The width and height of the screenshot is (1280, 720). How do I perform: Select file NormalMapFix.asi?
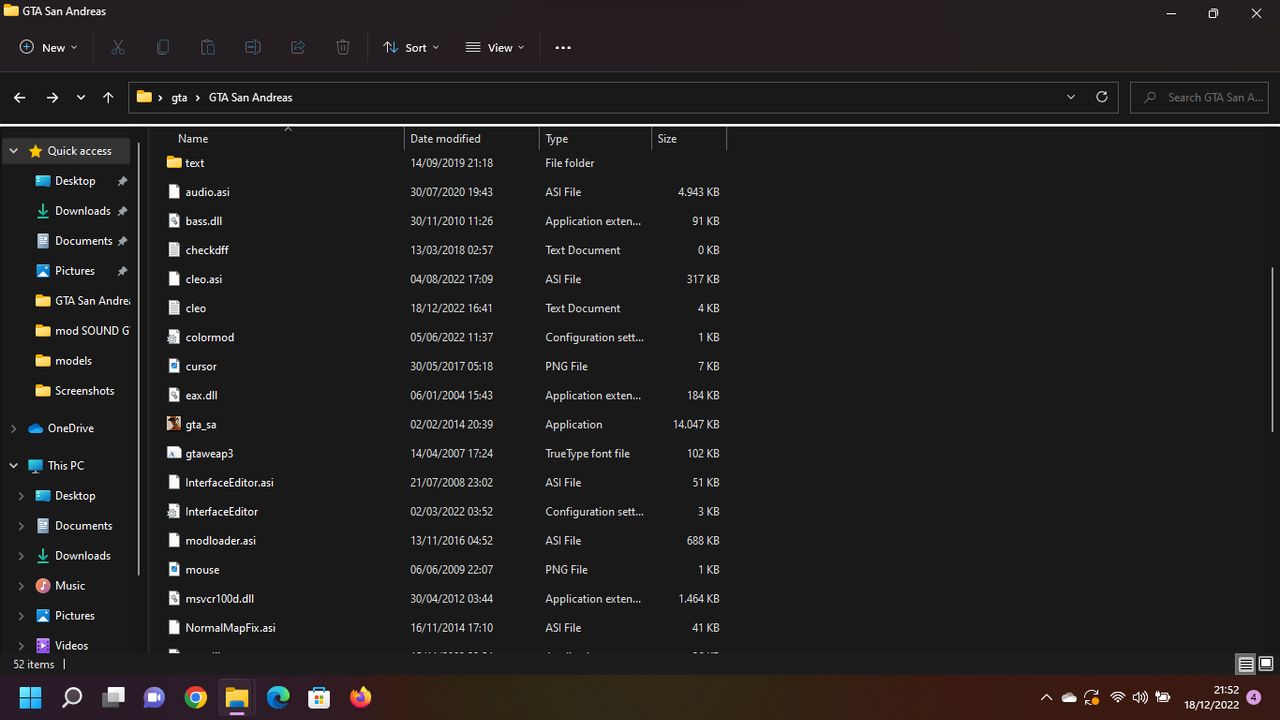445,628
